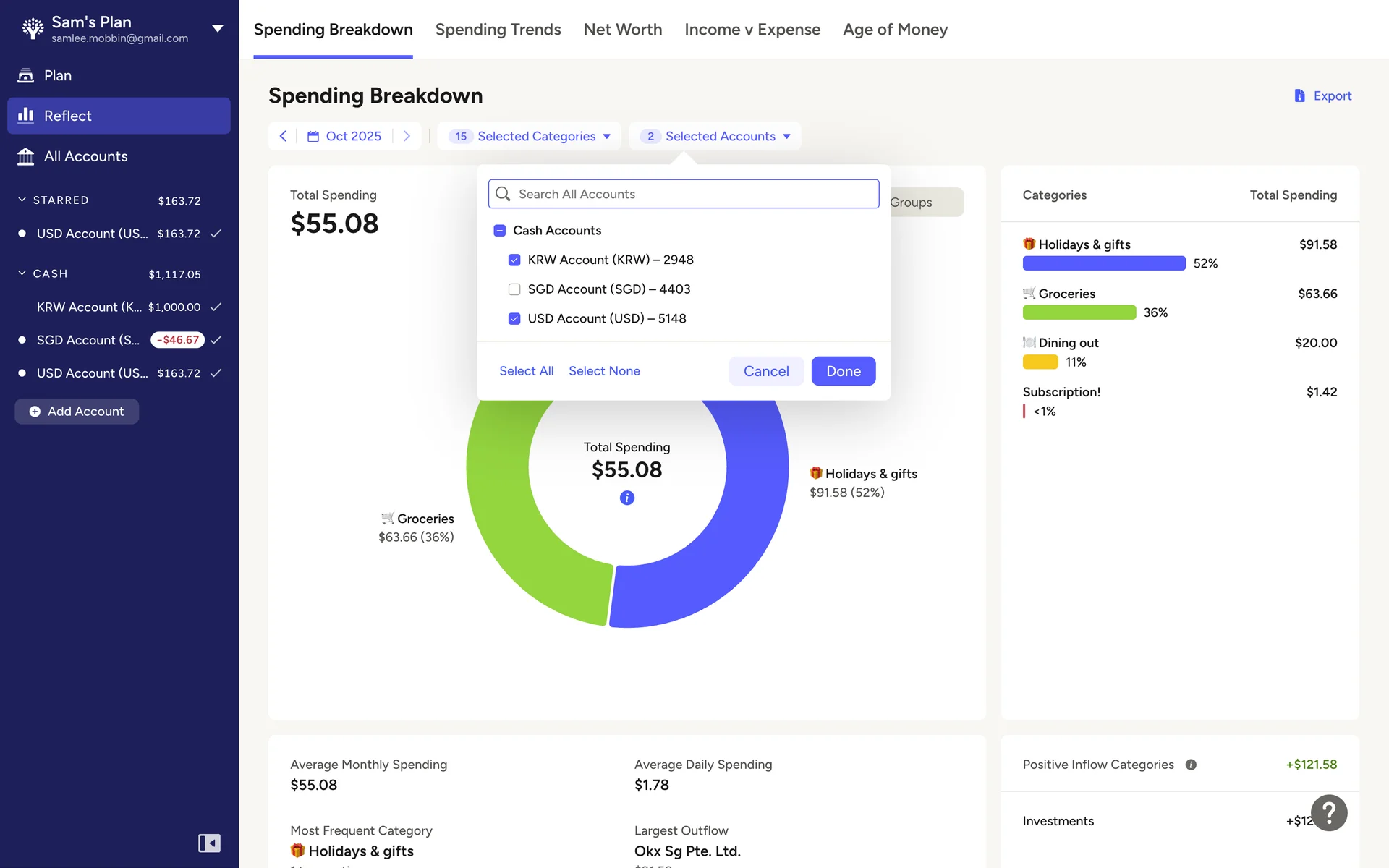Click the Export document icon

coord(1299,95)
